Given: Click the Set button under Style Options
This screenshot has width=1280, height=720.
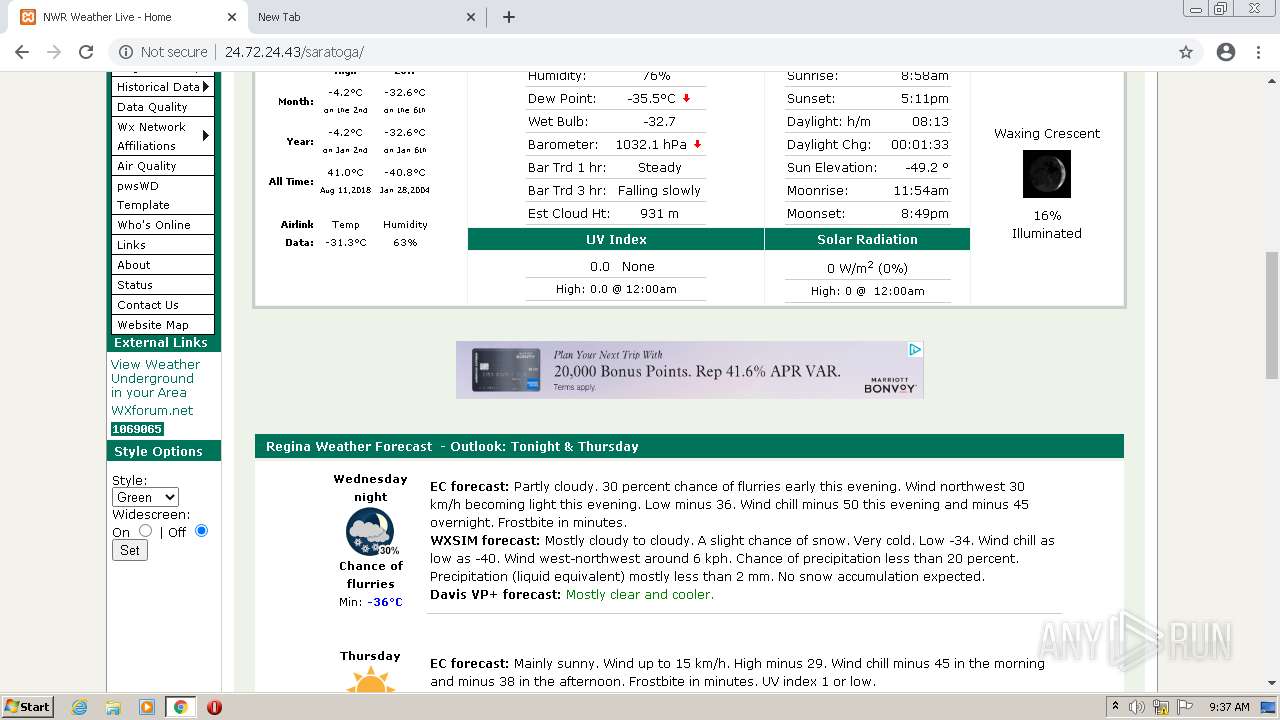Looking at the screenshot, I should tap(130, 550).
